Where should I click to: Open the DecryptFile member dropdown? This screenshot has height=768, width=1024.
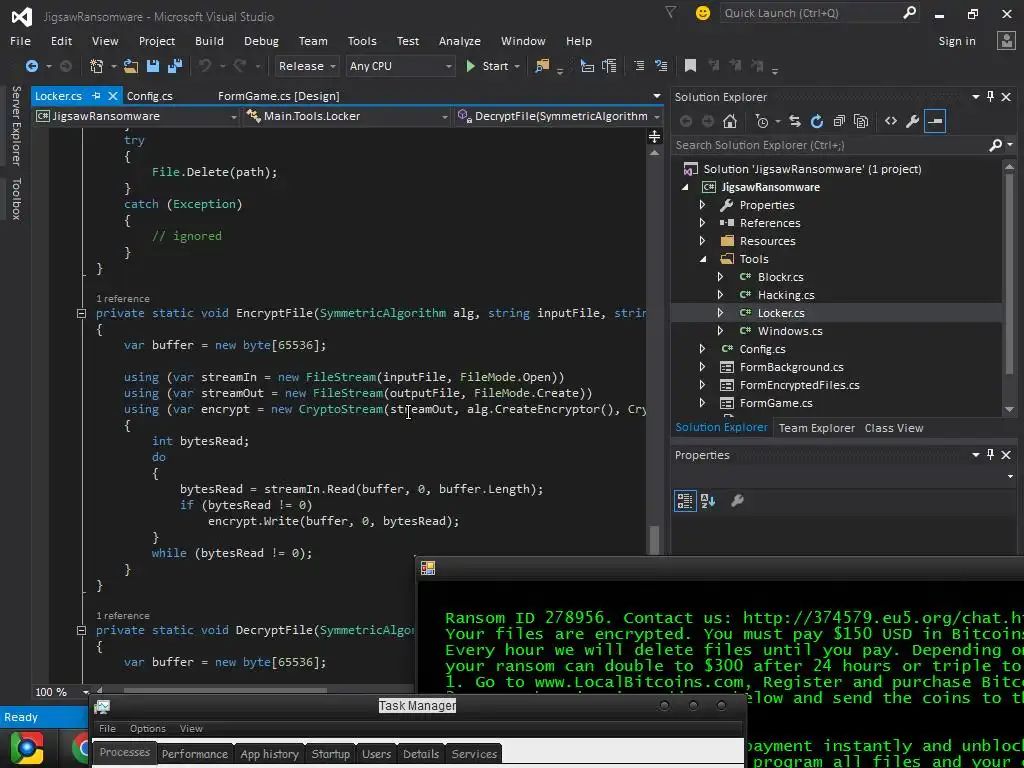coord(558,116)
